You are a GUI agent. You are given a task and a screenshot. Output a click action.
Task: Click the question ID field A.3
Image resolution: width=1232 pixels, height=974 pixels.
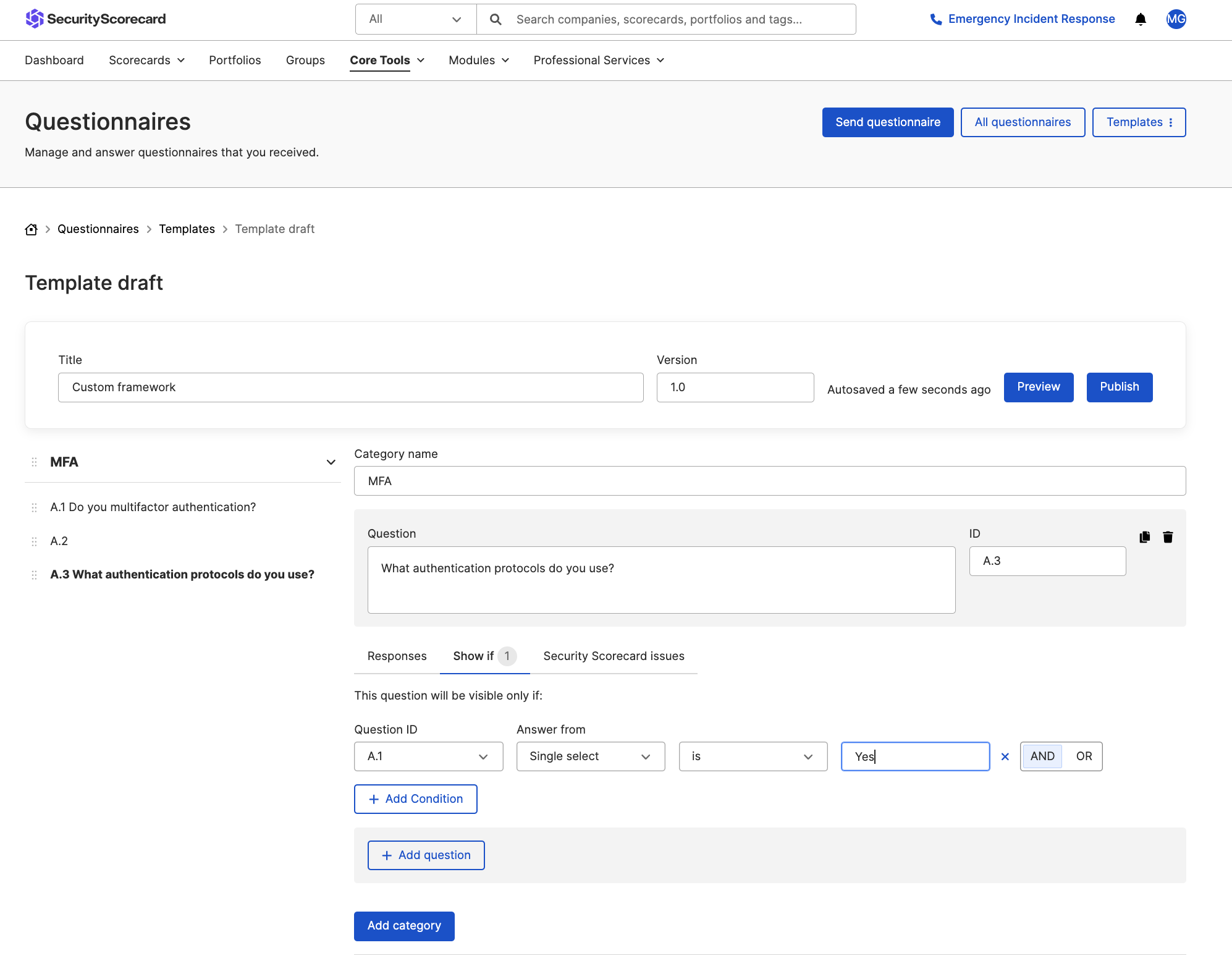(x=1047, y=561)
